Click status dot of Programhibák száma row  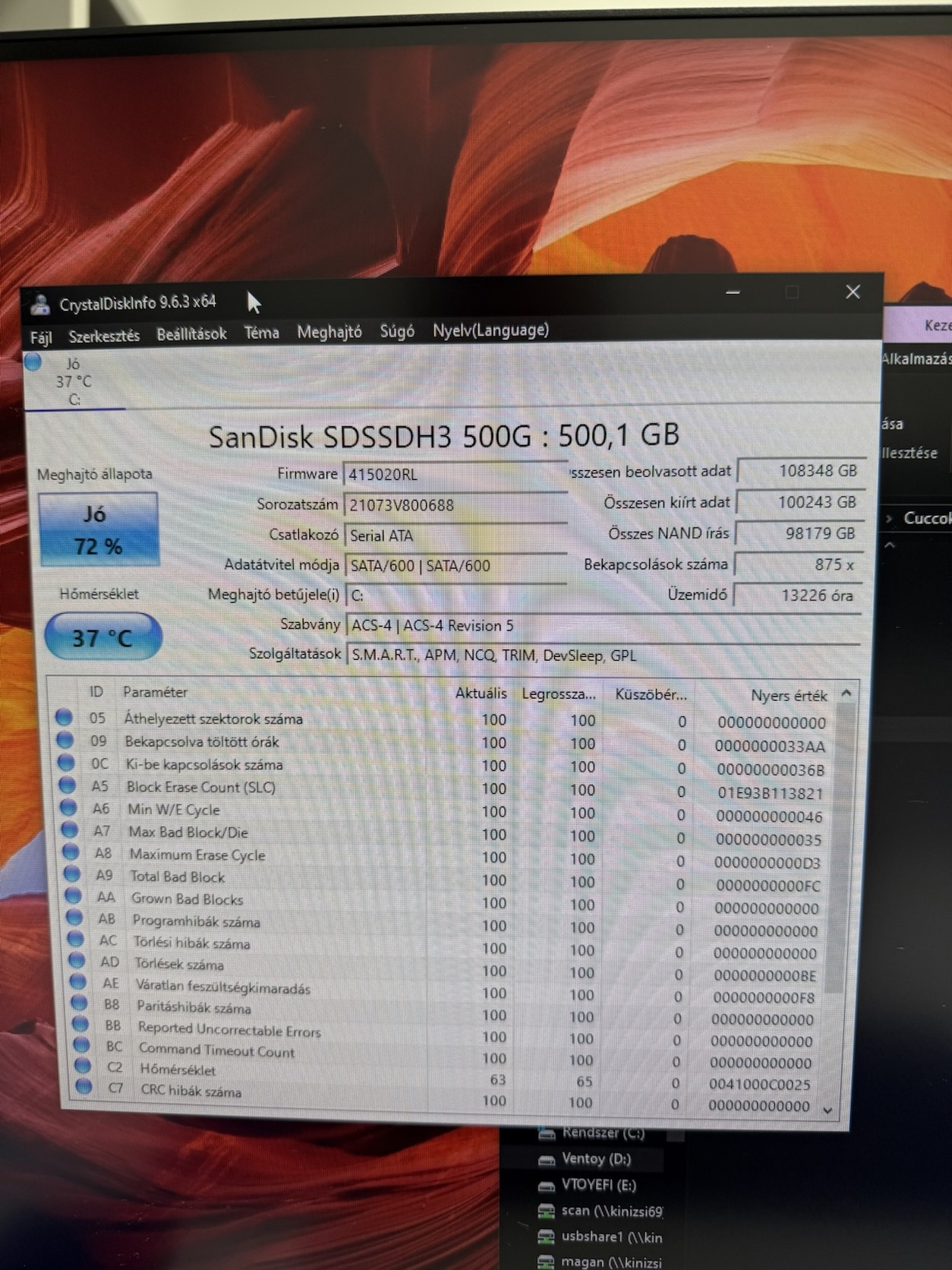tap(74, 918)
